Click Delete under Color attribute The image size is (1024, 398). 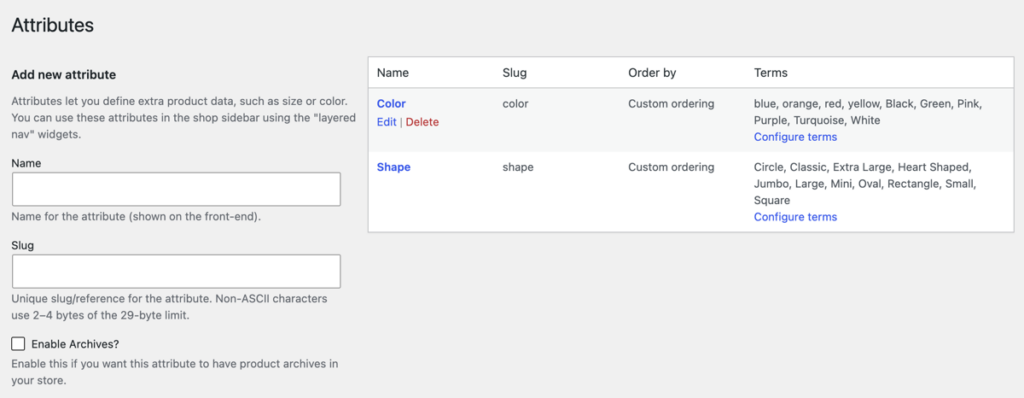(423, 122)
